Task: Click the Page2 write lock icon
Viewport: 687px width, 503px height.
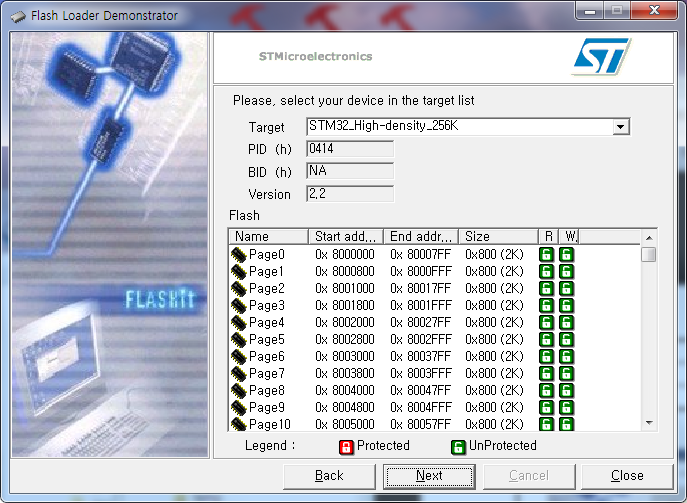Action: tap(567, 288)
